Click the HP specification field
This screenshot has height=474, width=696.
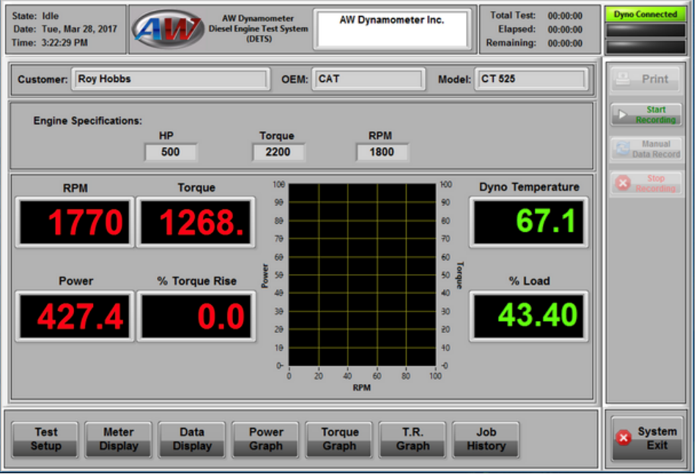171,152
